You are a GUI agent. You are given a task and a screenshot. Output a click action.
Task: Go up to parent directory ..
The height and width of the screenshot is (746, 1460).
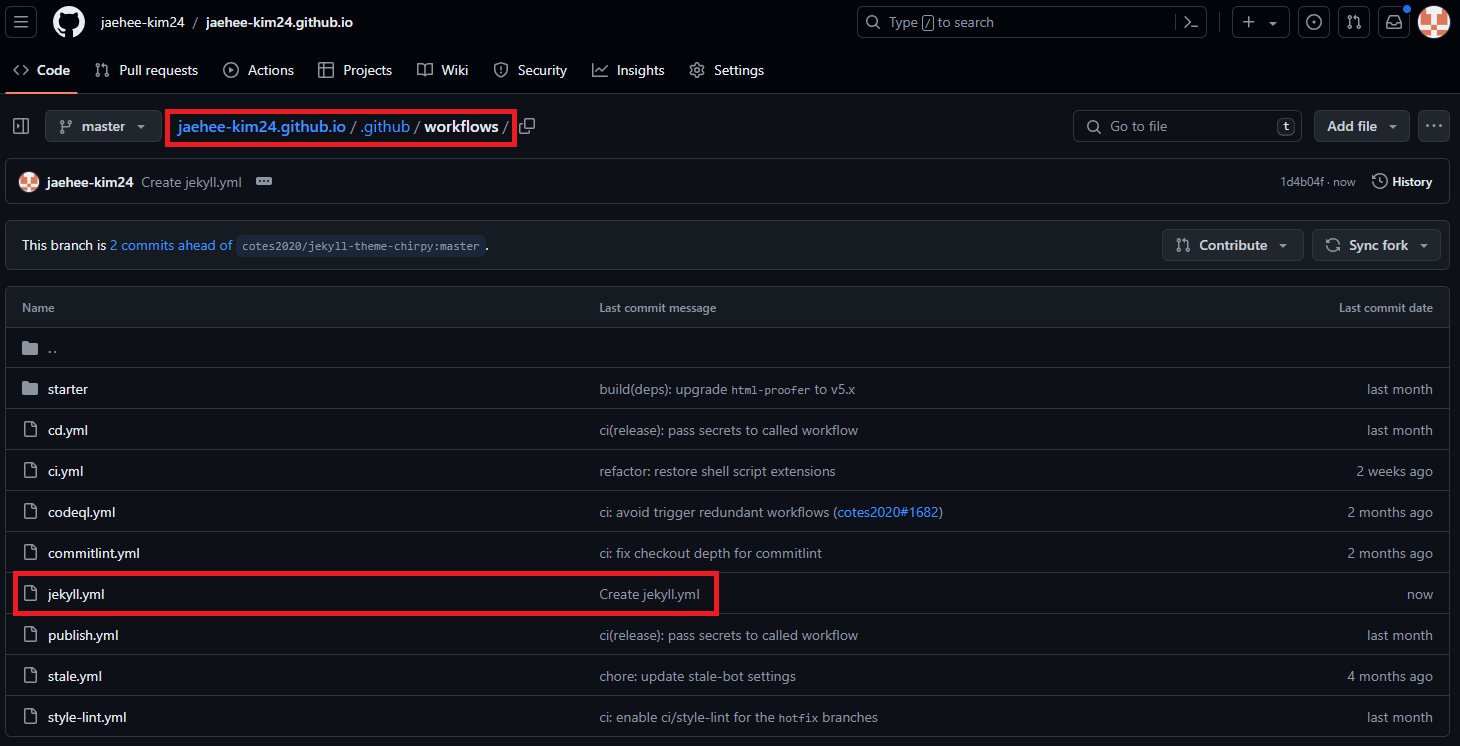point(53,348)
